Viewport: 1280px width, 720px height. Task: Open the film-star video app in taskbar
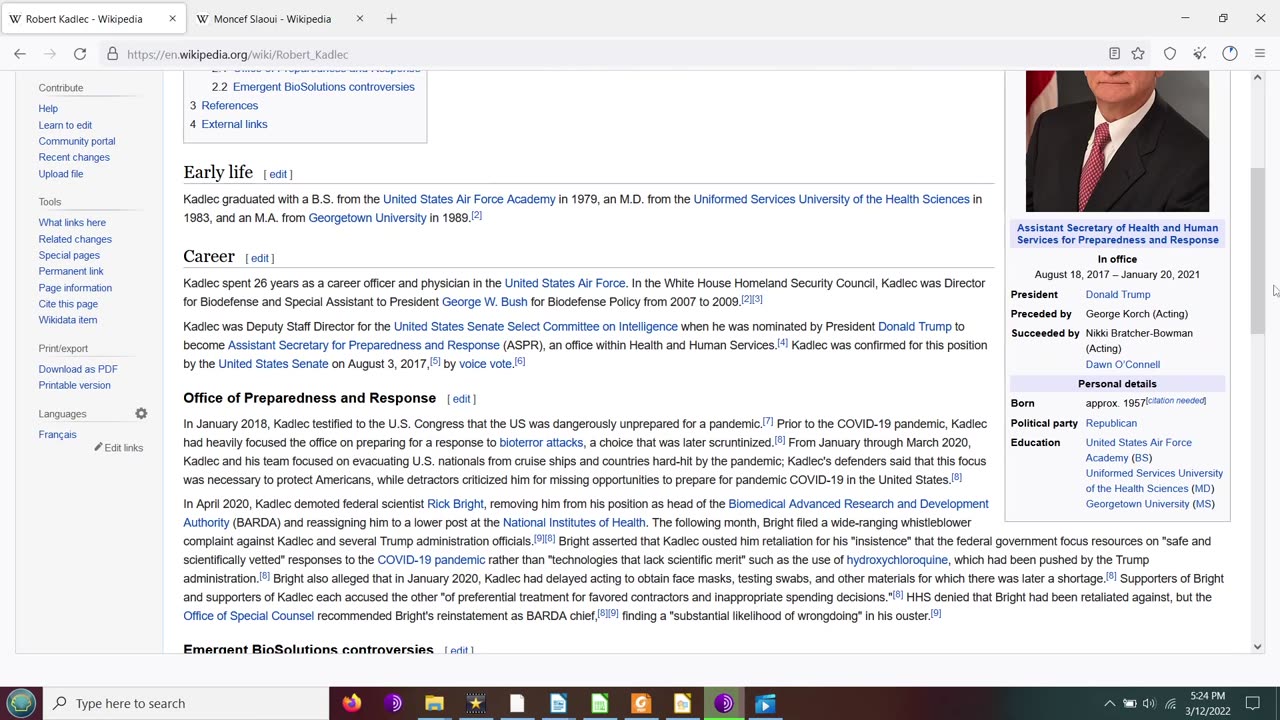point(475,703)
